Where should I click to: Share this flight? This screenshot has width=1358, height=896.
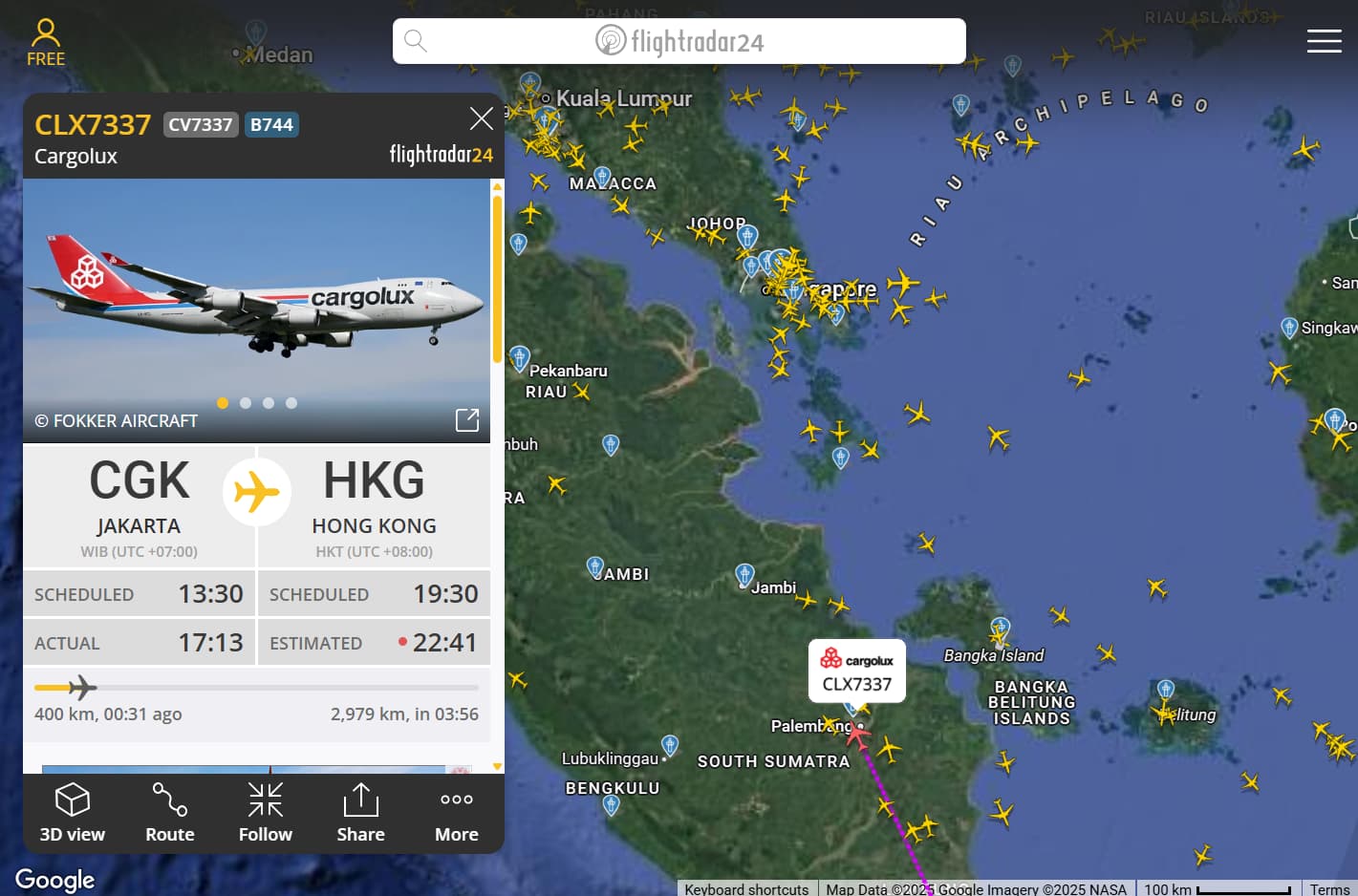(x=361, y=813)
